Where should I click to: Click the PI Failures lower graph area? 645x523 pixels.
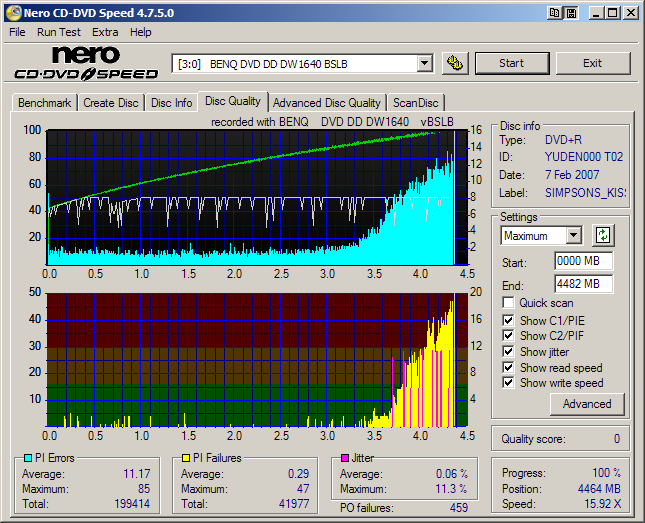click(257, 360)
